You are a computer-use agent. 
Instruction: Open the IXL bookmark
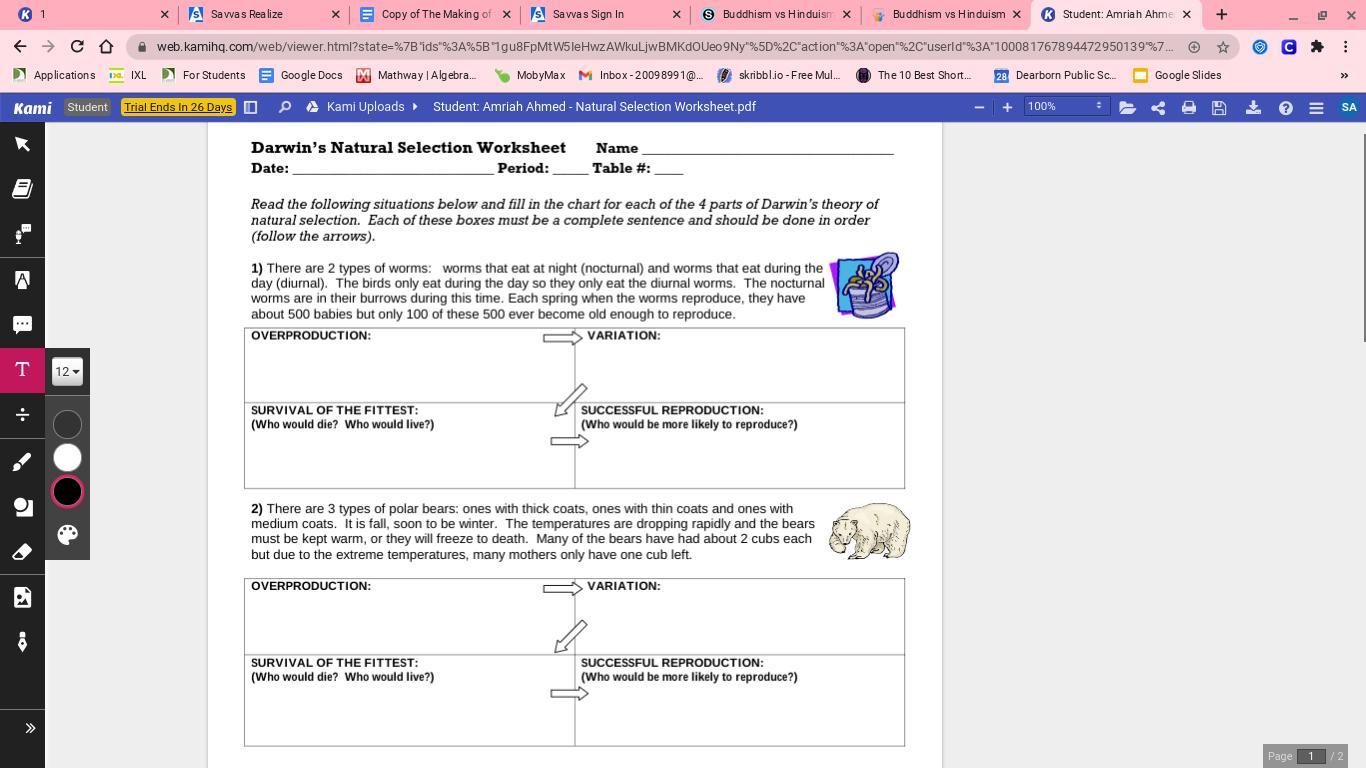[128, 75]
